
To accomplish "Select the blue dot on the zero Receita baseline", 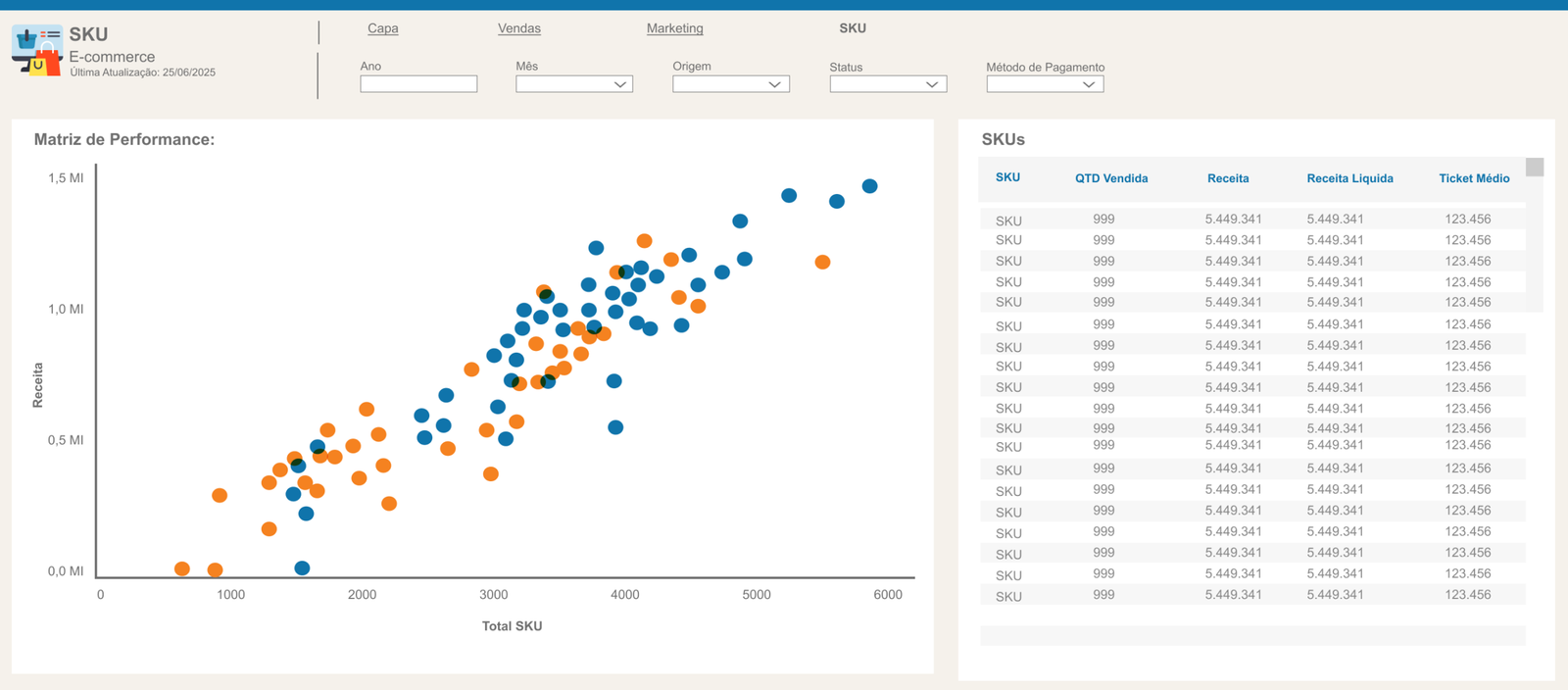I will pyautogui.click(x=302, y=568).
